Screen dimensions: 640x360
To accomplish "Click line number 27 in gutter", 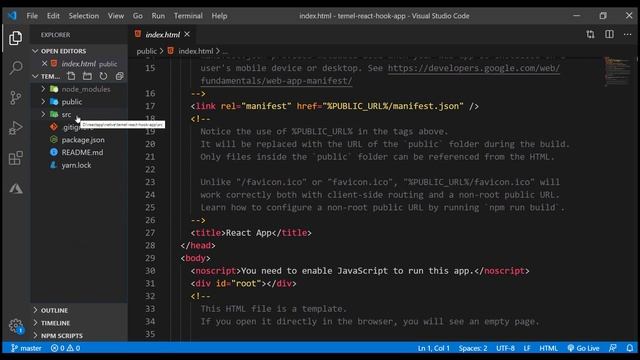I will [150, 233].
